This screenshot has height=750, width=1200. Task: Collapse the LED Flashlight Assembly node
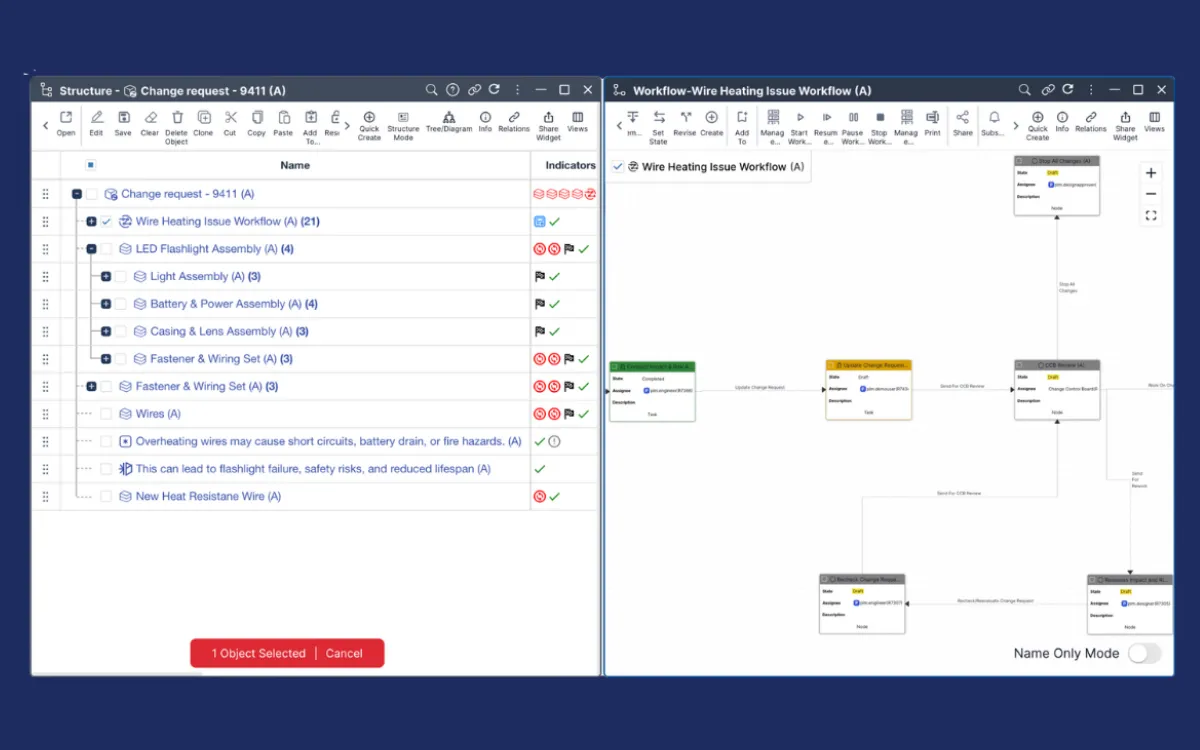[x=91, y=249]
